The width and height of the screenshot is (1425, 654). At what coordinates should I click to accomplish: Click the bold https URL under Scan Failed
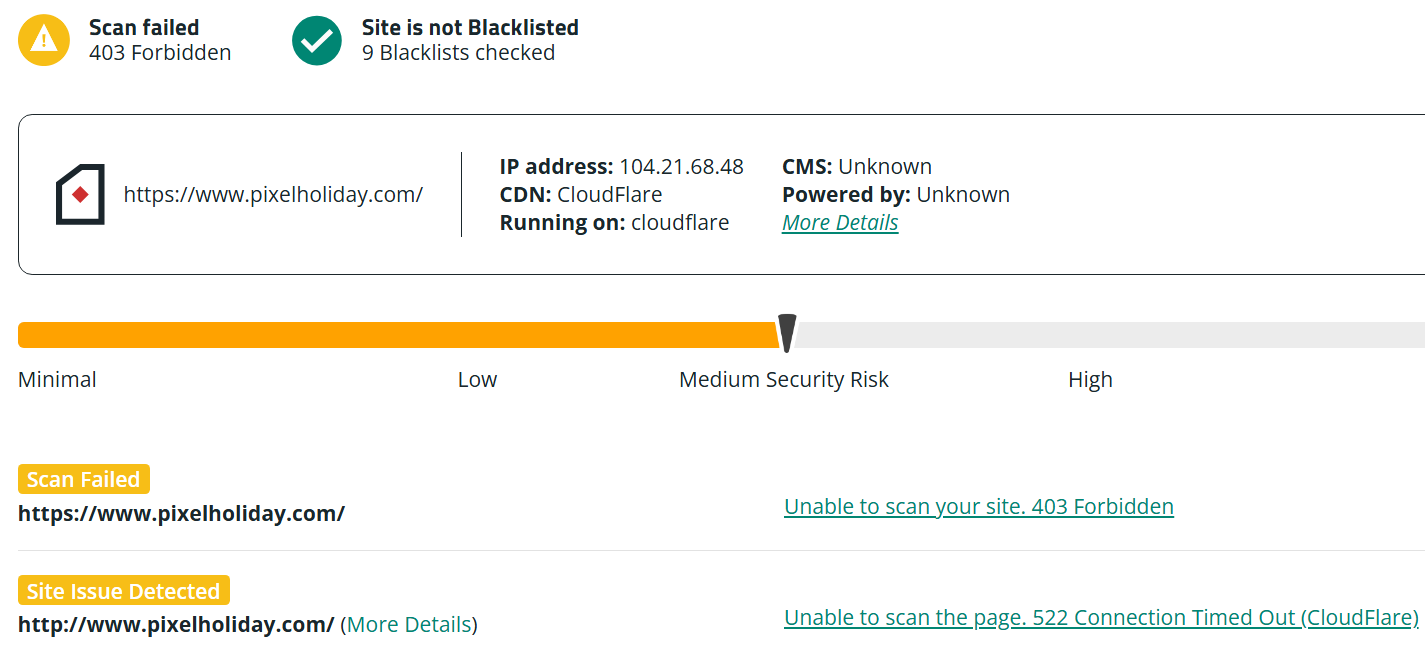[x=181, y=513]
